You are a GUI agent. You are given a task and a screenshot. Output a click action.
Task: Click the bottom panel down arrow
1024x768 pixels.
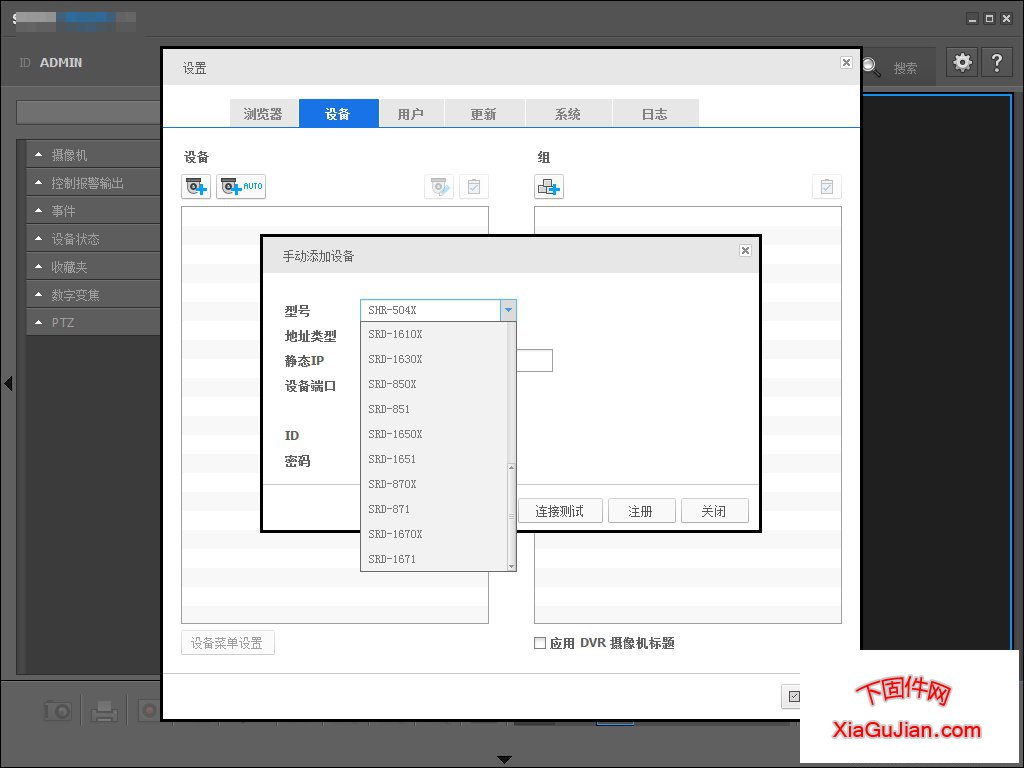coord(504,760)
